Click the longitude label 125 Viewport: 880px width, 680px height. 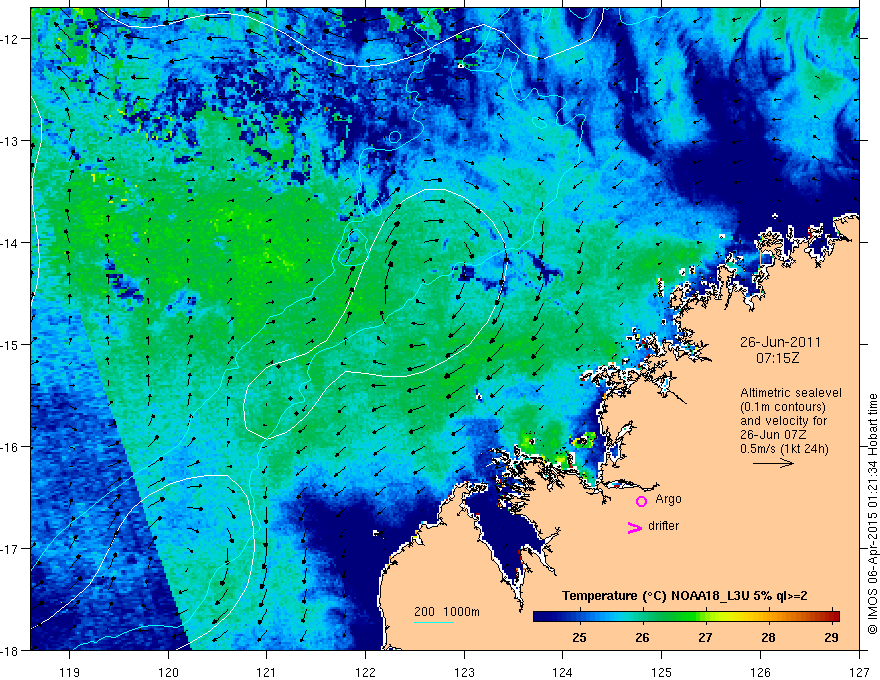click(x=661, y=672)
